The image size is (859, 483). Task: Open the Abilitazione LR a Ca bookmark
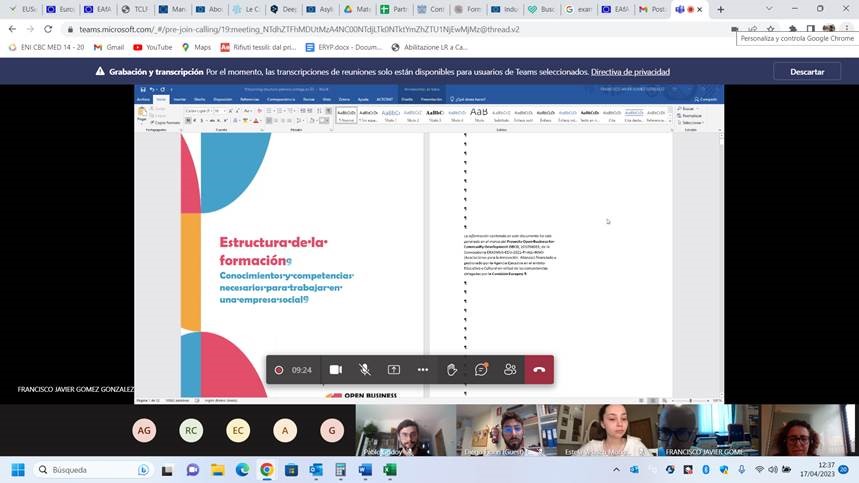[430, 48]
